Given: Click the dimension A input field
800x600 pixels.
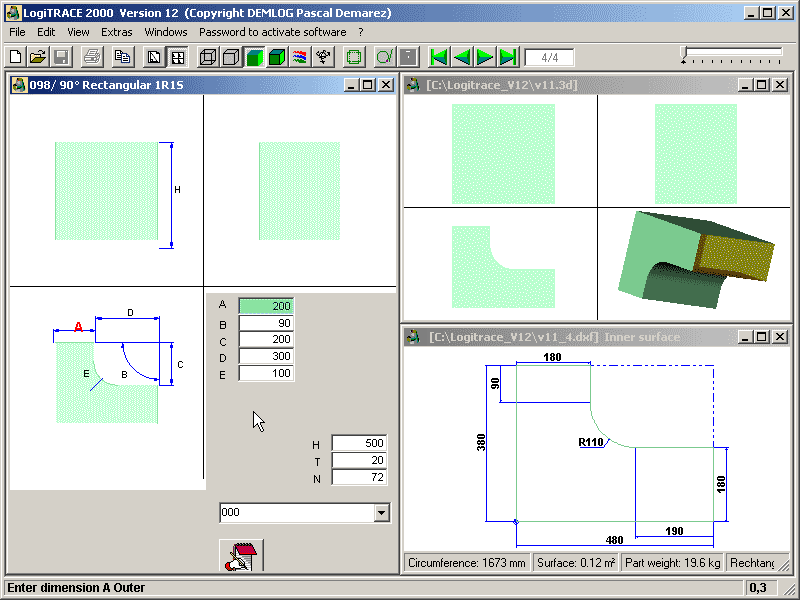Looking at the screenshot, I should pyautogui.click(x=266, y=306).
